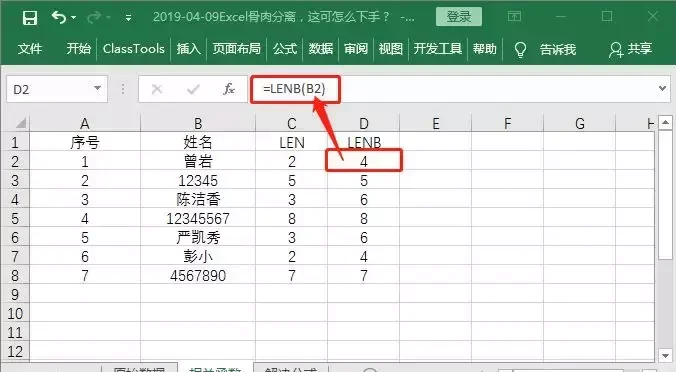Viewport: 676px width, 372px height.
Task: Expand the formula bar chevron
Action: 662,88
